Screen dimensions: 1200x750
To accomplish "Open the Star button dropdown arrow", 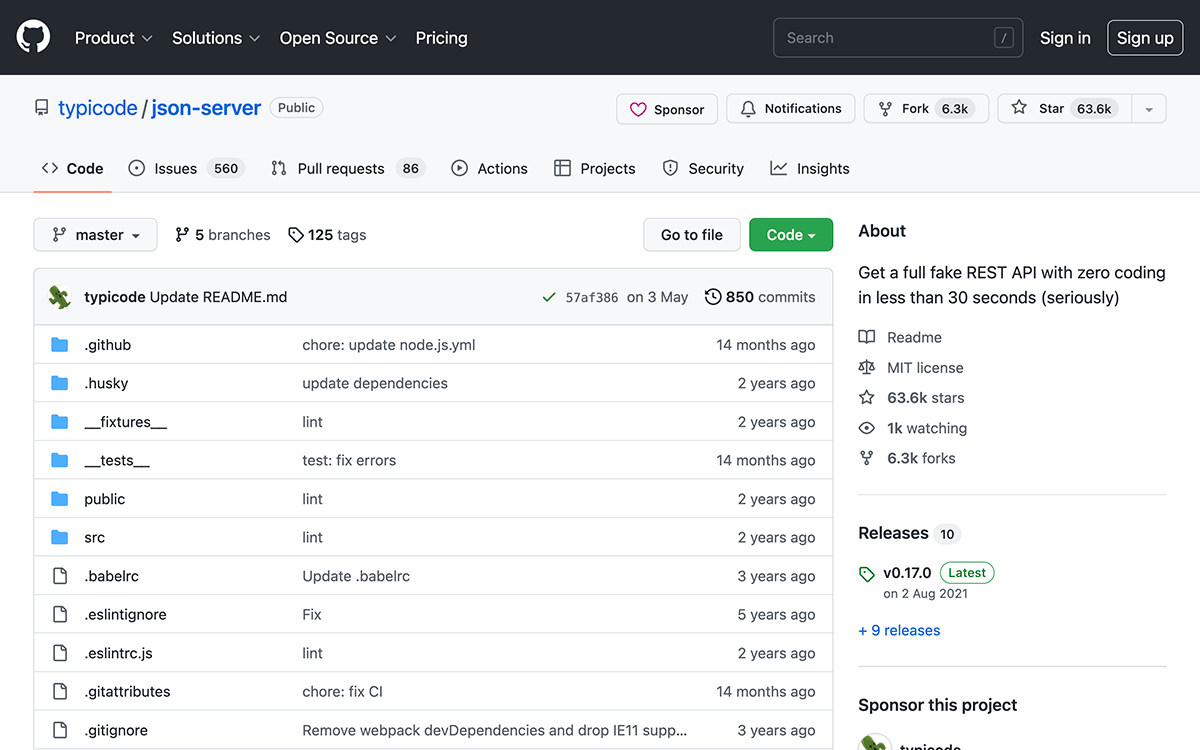I will [1148, 108].
